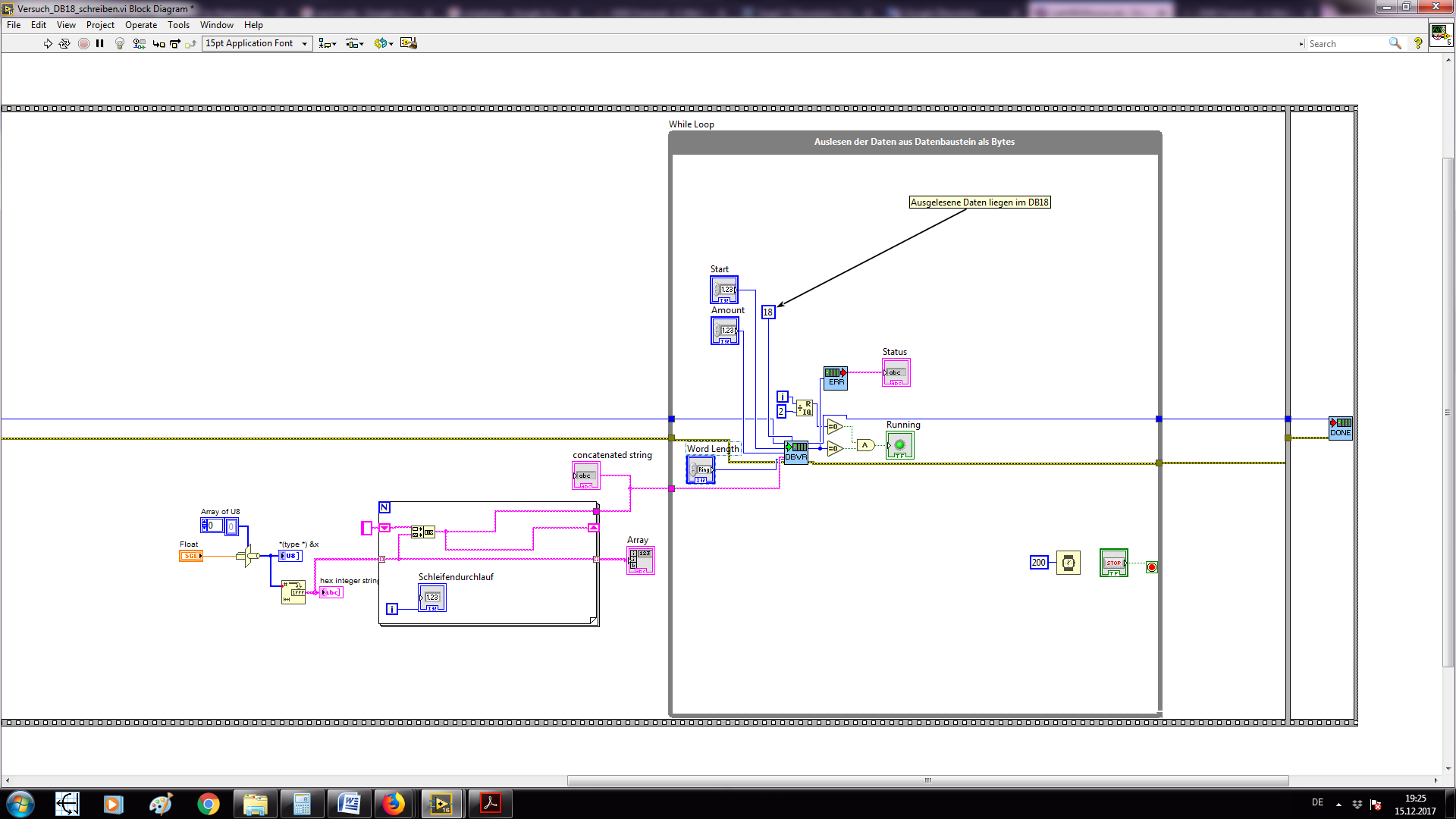Toggle Highlight Execution light bulb
This screenshot has width=1456, height=819.
[119, 44]
